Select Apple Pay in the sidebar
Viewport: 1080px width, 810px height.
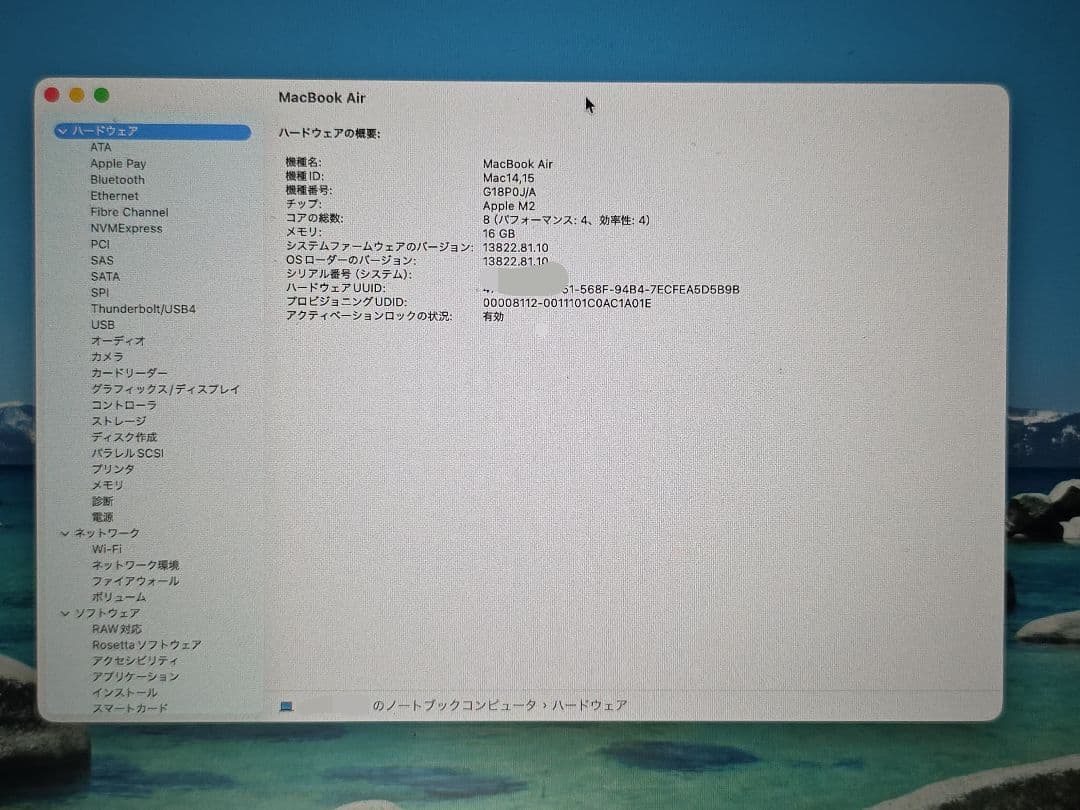(x=118, y=164)
